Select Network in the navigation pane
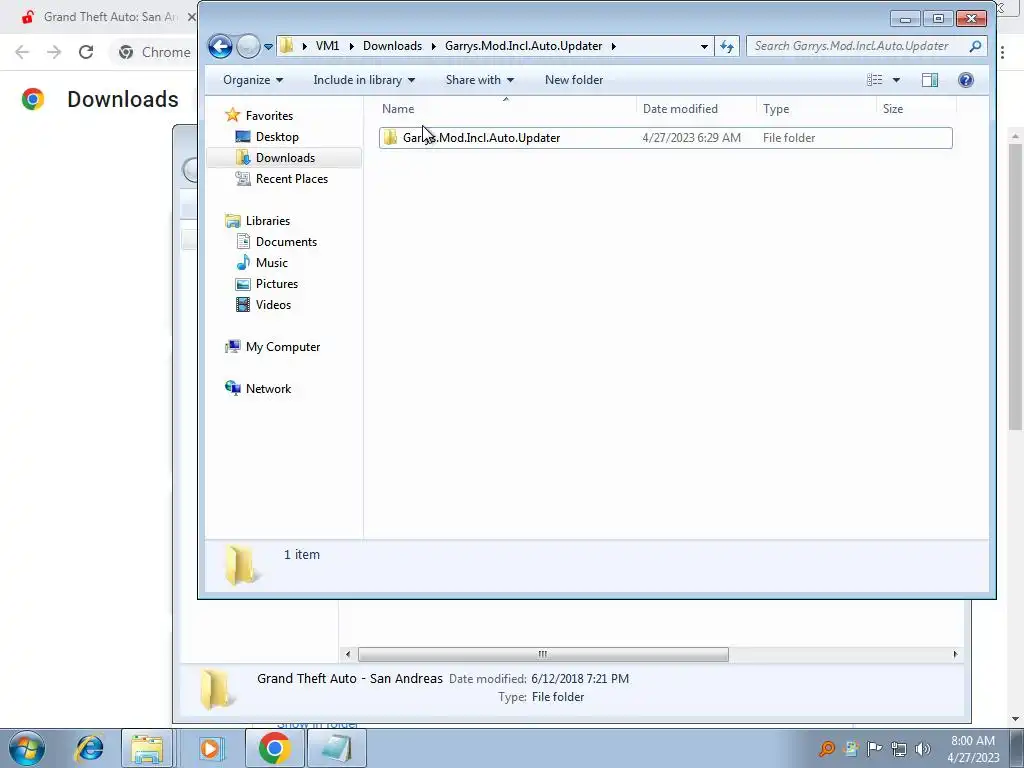Viewport: 1024px width, 768px height. click(x=268, y=389)
